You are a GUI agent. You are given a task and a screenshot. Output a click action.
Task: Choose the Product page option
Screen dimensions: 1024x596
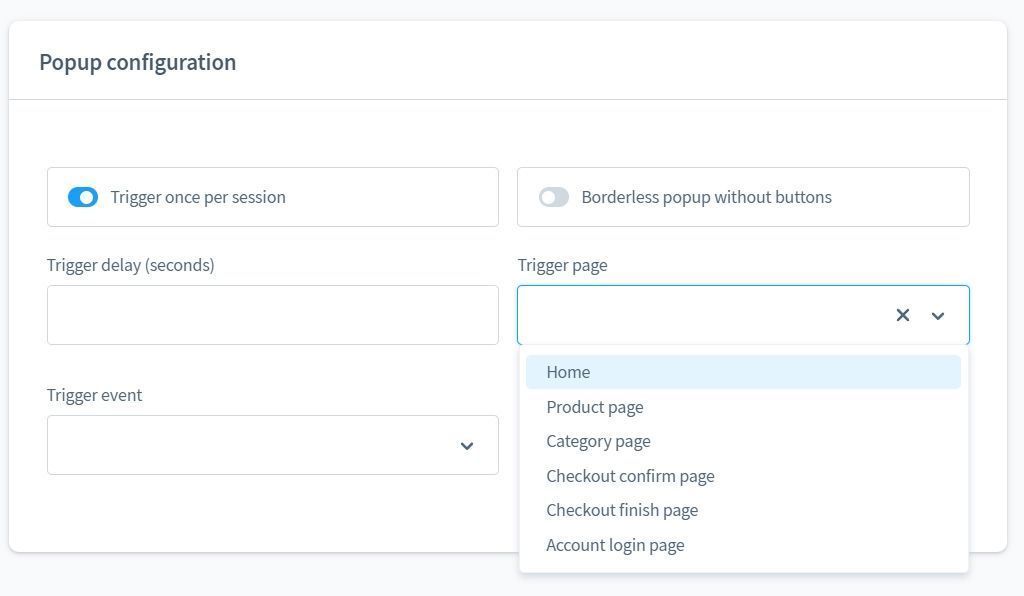(595, 407)
